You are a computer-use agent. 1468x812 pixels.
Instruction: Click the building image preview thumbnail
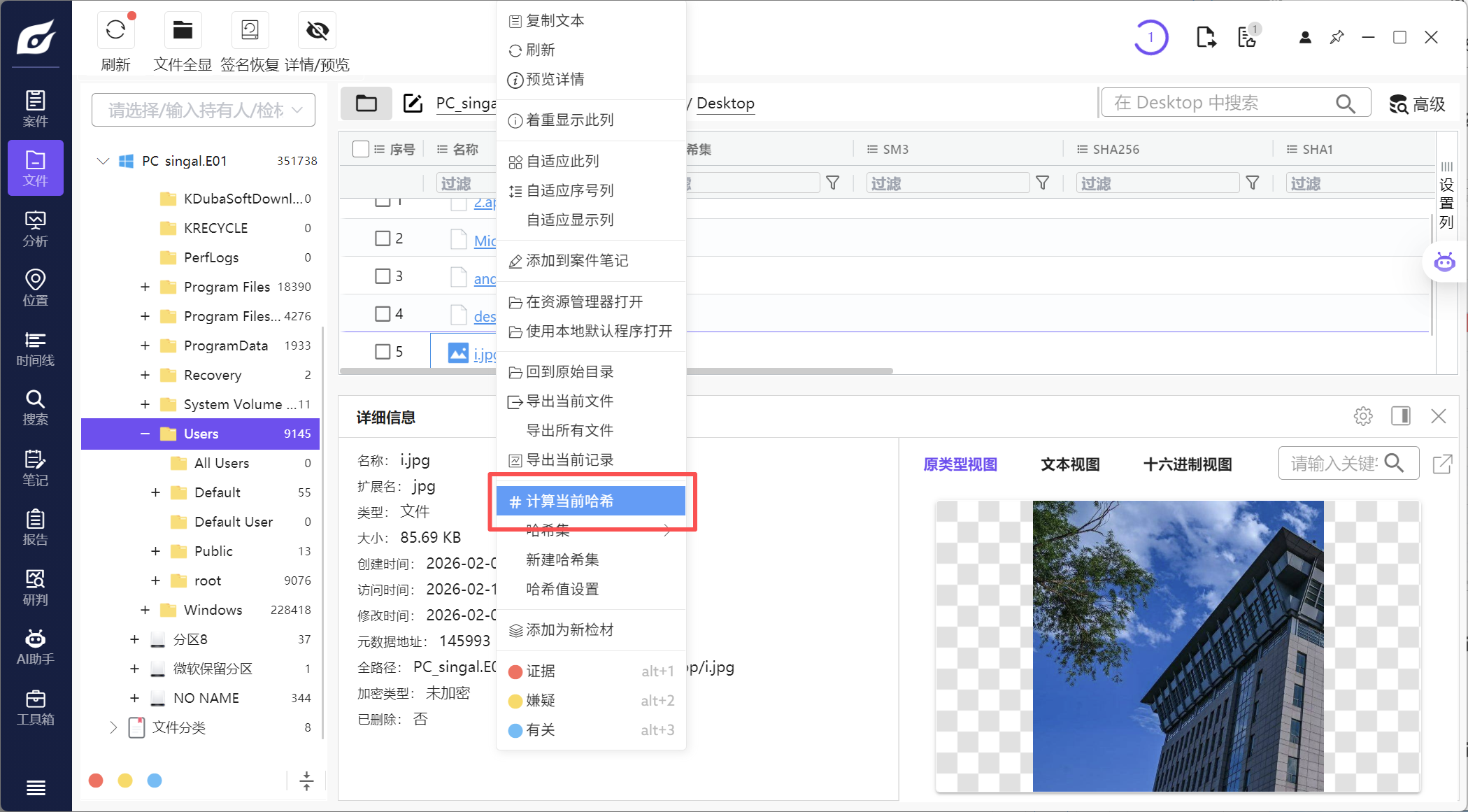click(x=1178, y=646)
